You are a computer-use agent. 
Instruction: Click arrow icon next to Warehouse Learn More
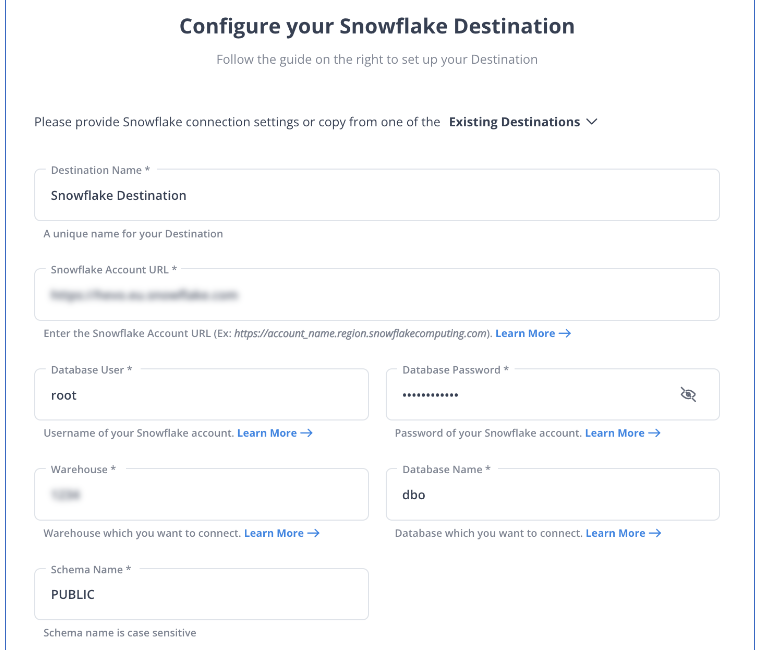(313, 533)
